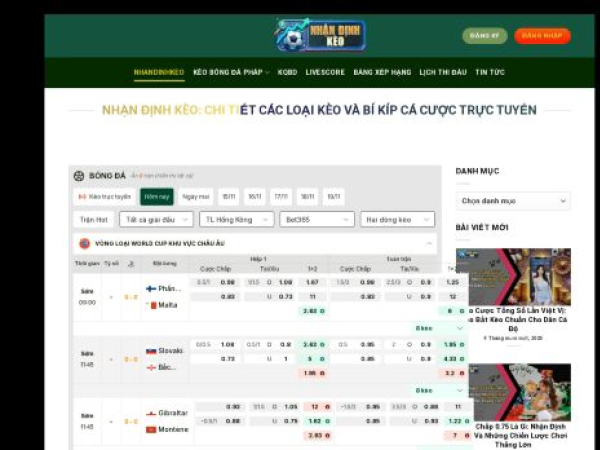The image size is (600, 450).
Task: Click the league badge icon of Vòng loại World Cup
Action: point(85,243)
